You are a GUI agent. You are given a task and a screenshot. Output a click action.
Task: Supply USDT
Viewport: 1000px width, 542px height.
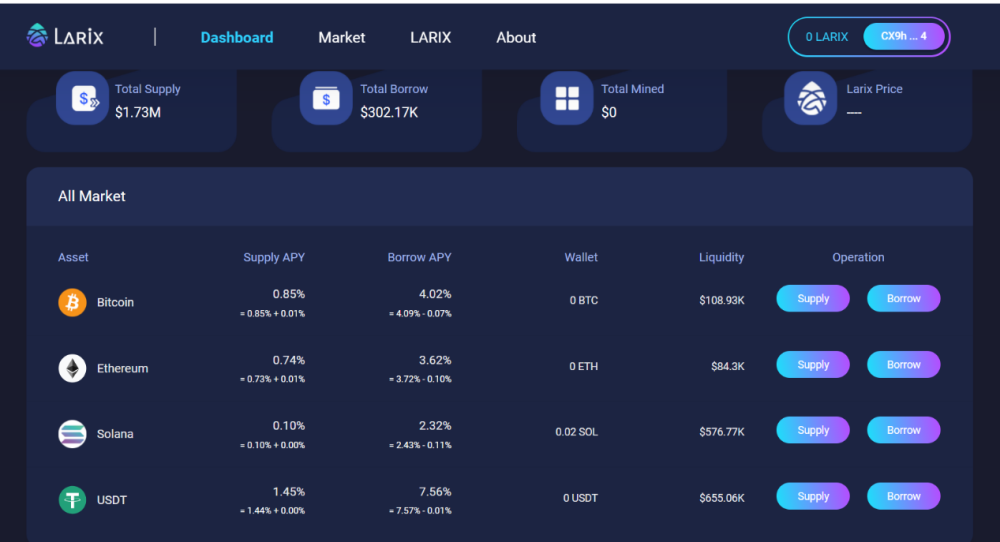[x=812, y=496]
